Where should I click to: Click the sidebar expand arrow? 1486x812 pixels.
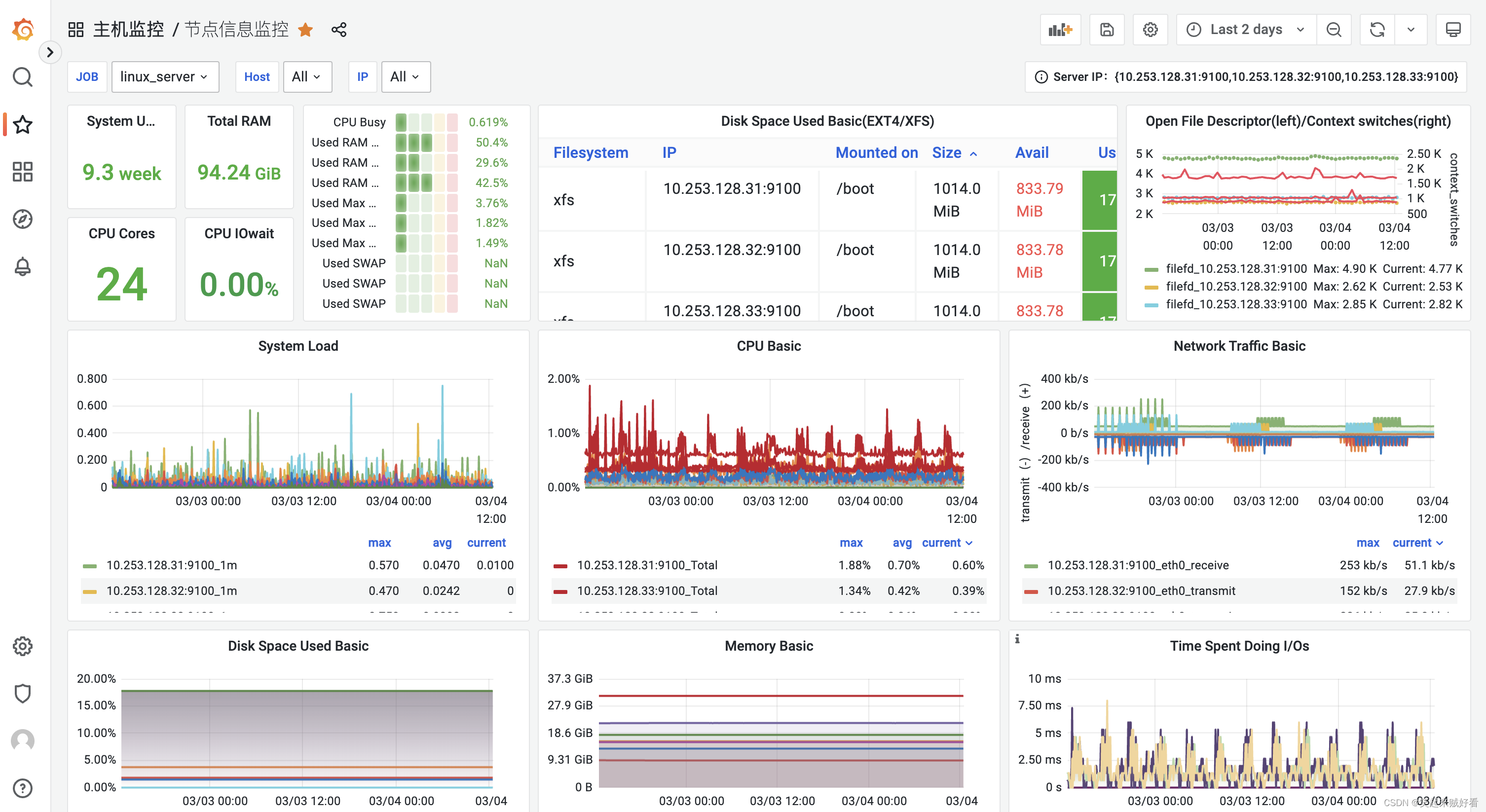[x=50, y=52]
